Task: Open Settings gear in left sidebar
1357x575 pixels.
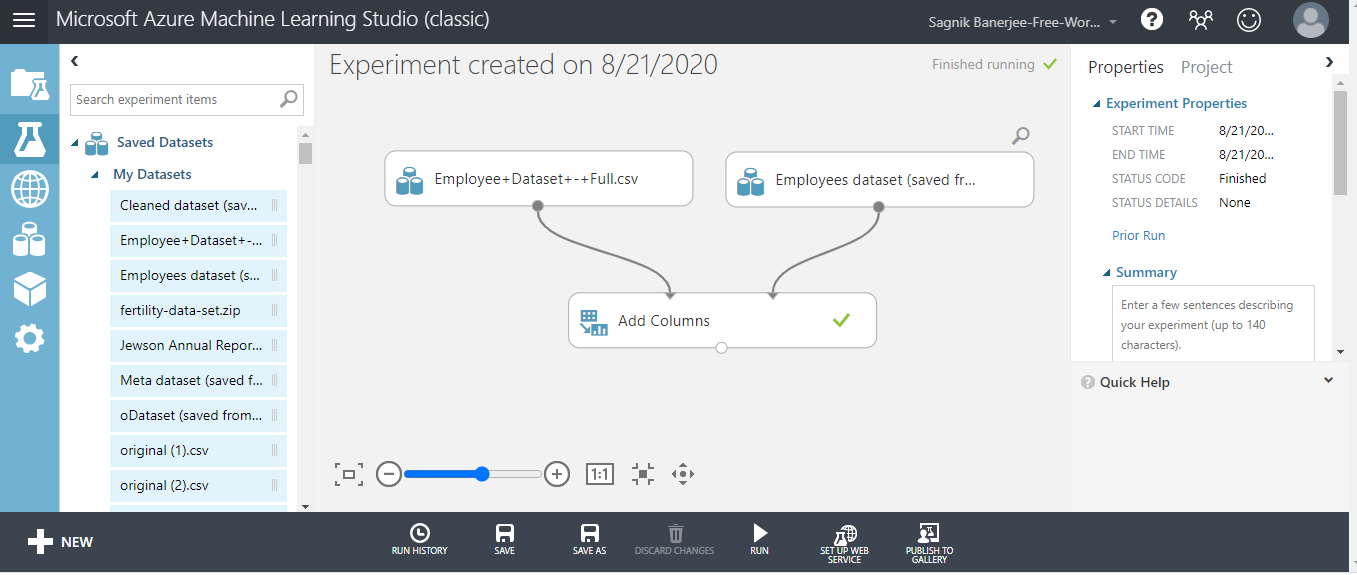Action: [29, 339]
